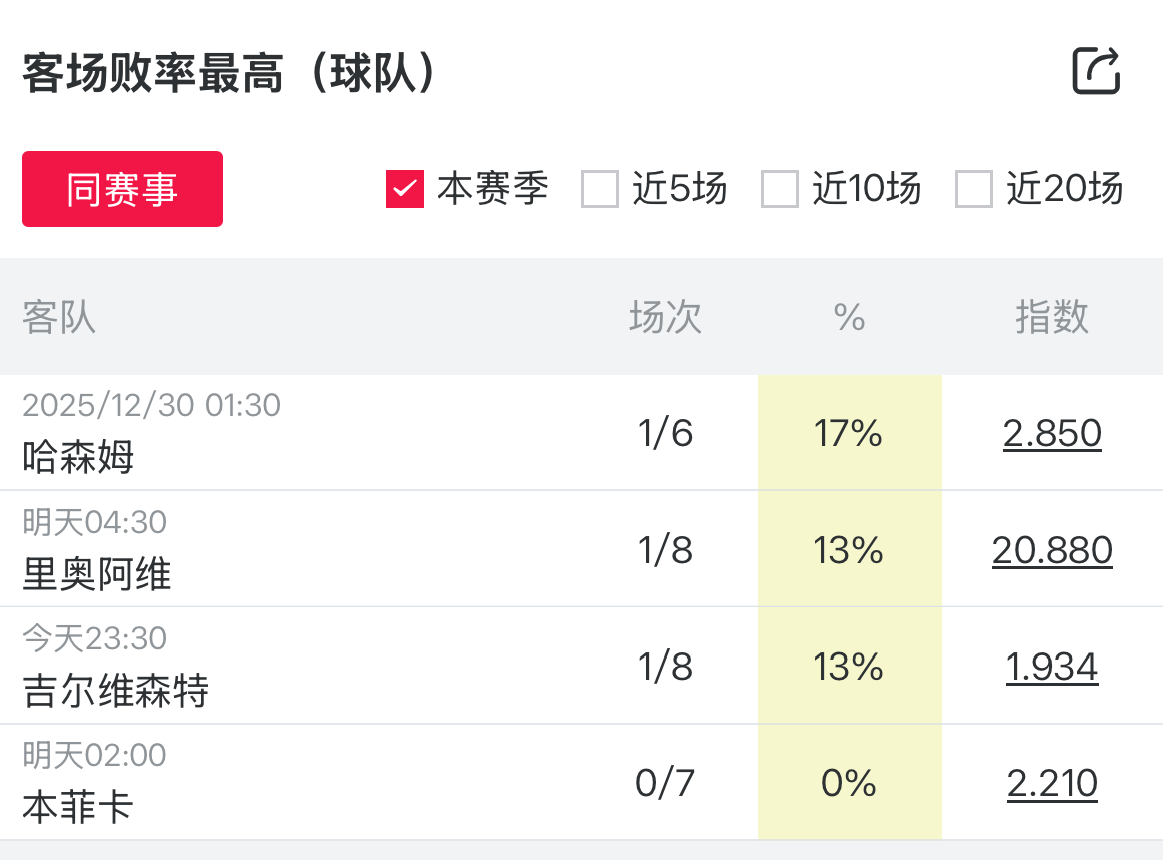Screen dimensions: 1163x860
Task: Tap the 吉尔维森特 team name
Action: coord(116,691)
